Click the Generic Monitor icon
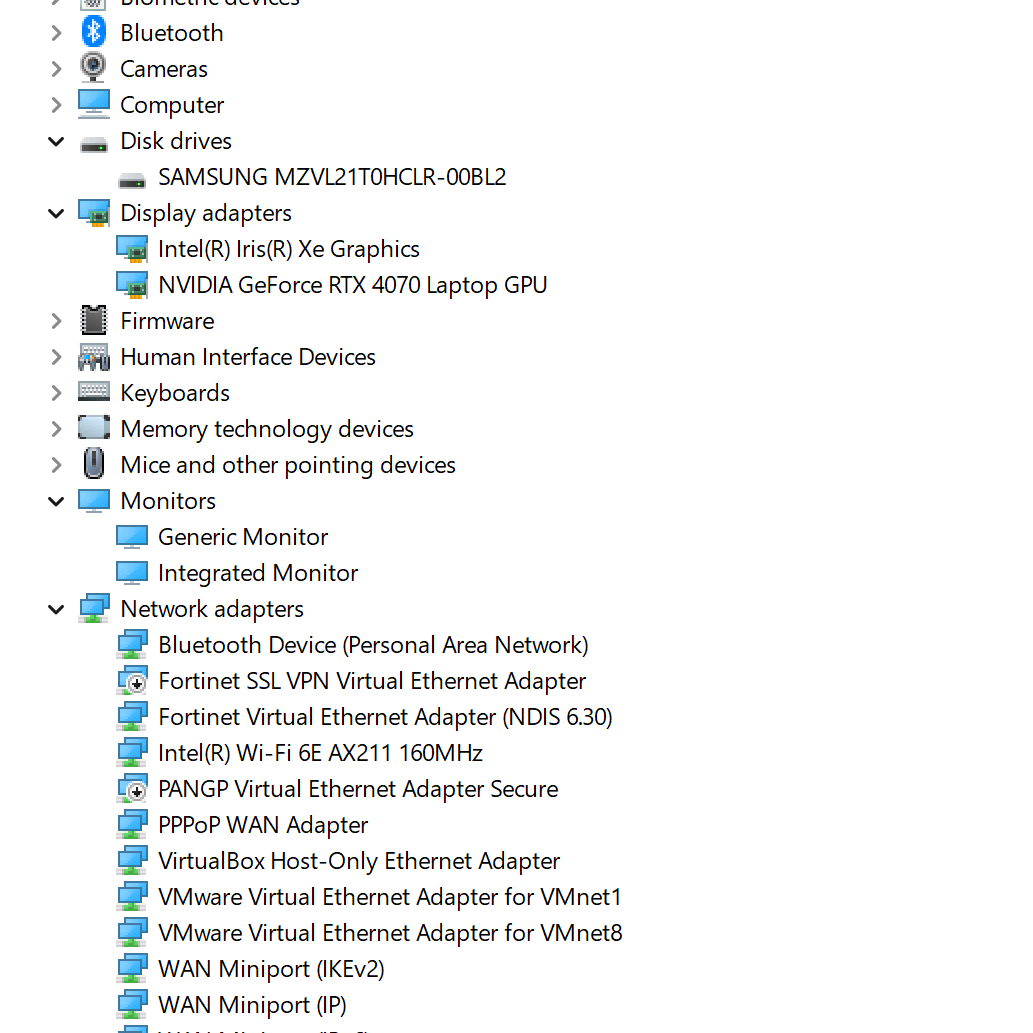Screen dimensions: 1033x1033 132,537
